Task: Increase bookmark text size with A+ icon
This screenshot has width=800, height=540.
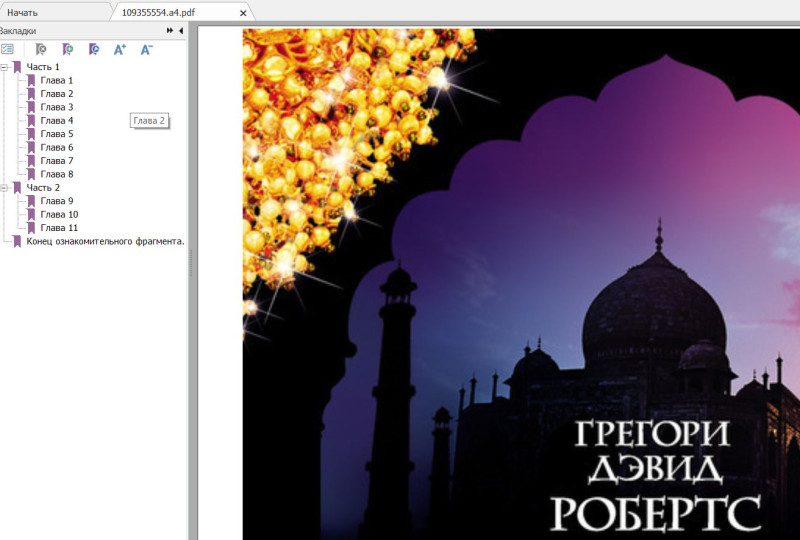Action: (x=120, y=49)
